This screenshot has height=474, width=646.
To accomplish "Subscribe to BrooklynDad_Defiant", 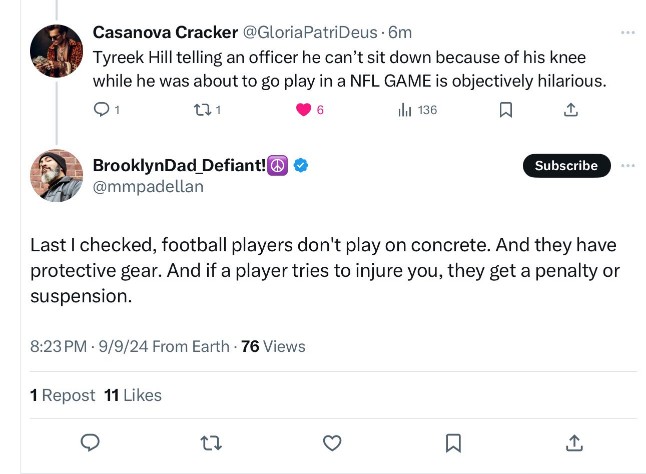I will click(x=566, y=166).
